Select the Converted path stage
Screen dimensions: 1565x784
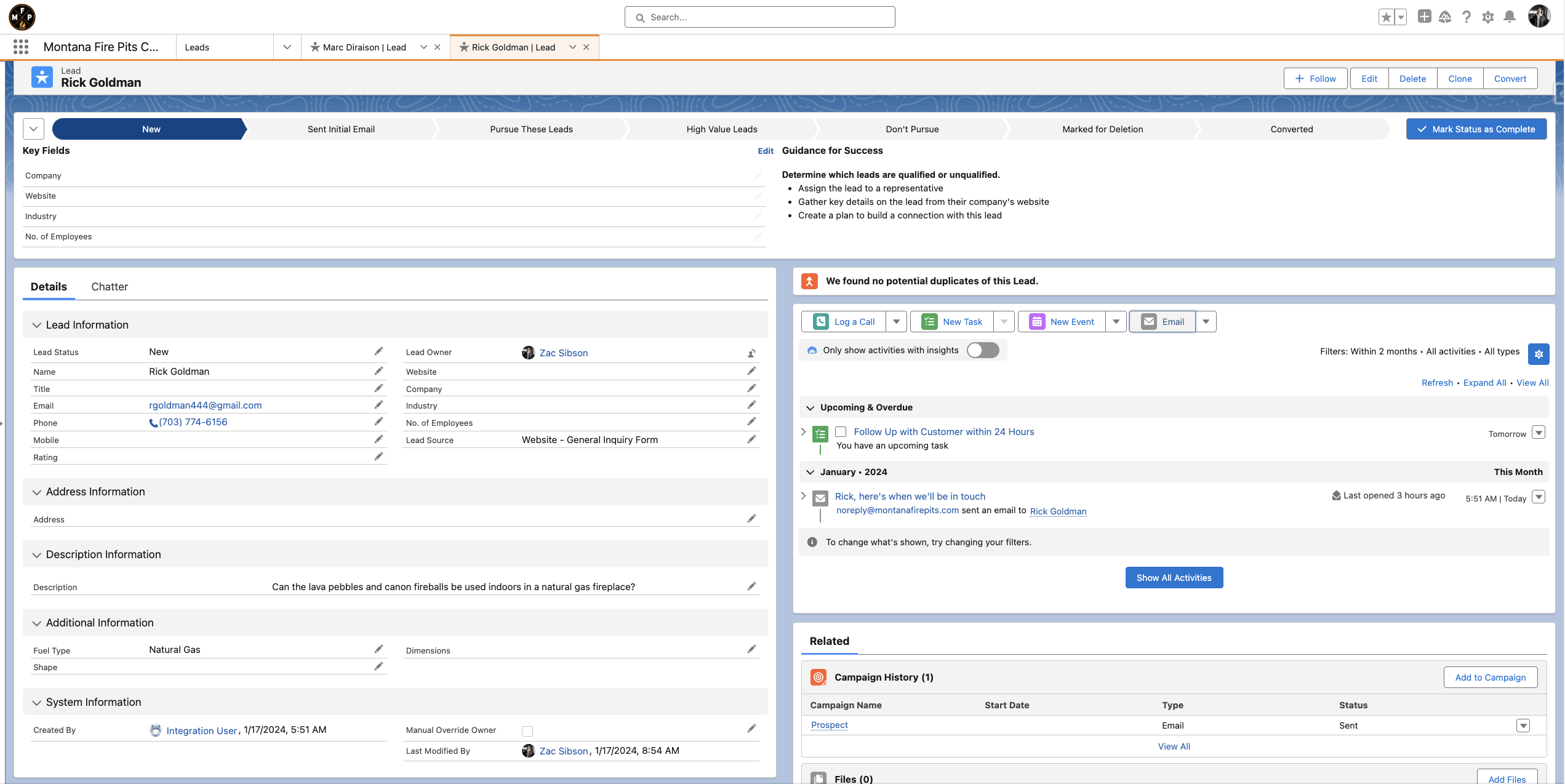[x=1292, y=129]
